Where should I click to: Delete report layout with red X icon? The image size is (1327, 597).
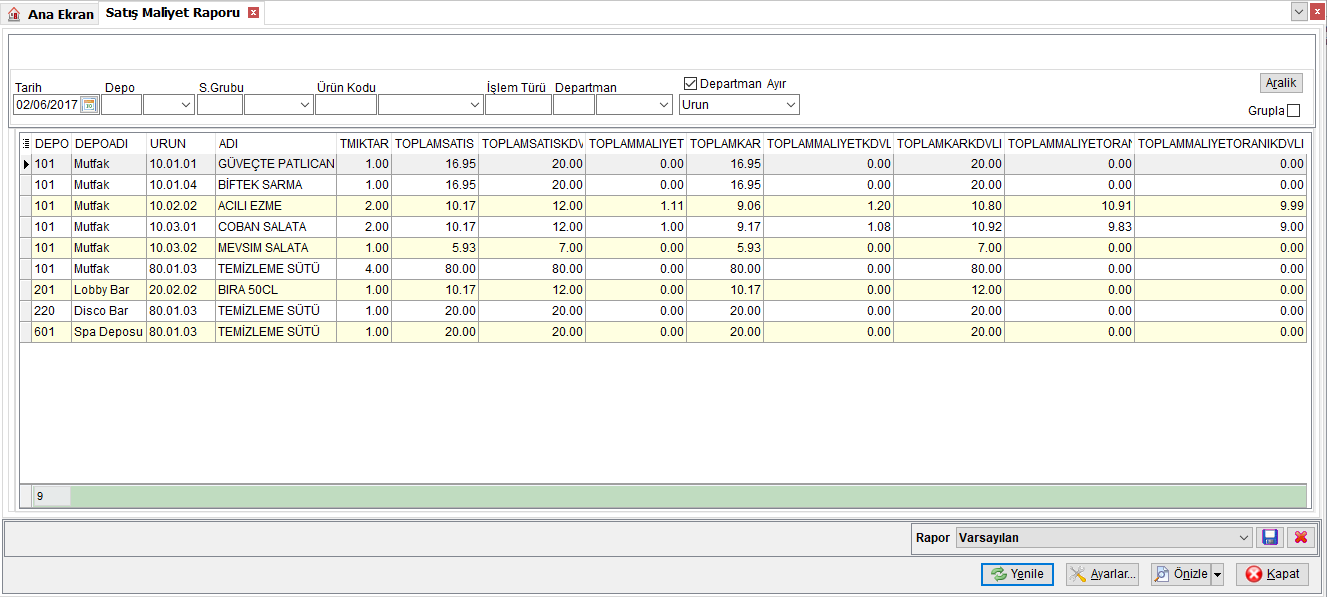coord(1300,537)
